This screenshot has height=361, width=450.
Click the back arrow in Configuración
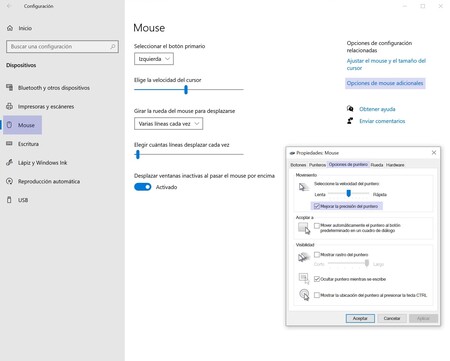9,6
